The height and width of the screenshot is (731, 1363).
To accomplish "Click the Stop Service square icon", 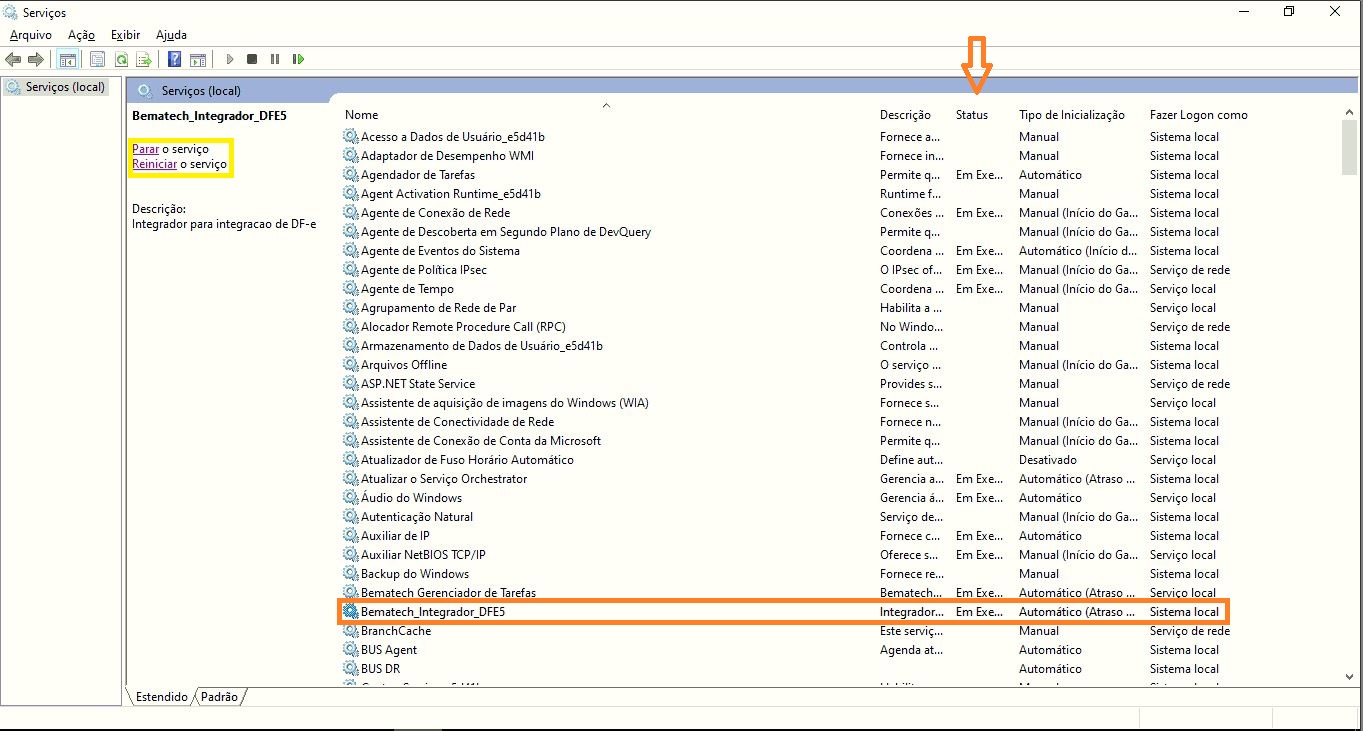I will tap(252, 60).
